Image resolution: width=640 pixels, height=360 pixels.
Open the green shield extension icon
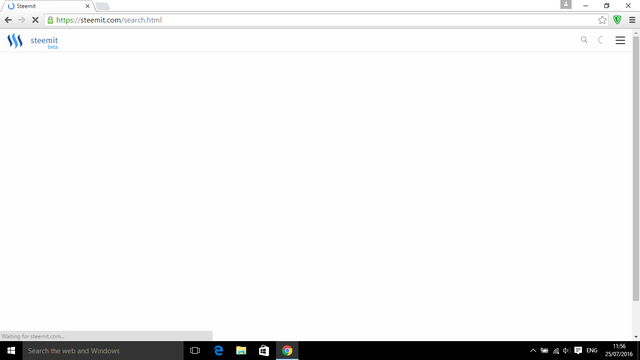[x=617, y=20]
